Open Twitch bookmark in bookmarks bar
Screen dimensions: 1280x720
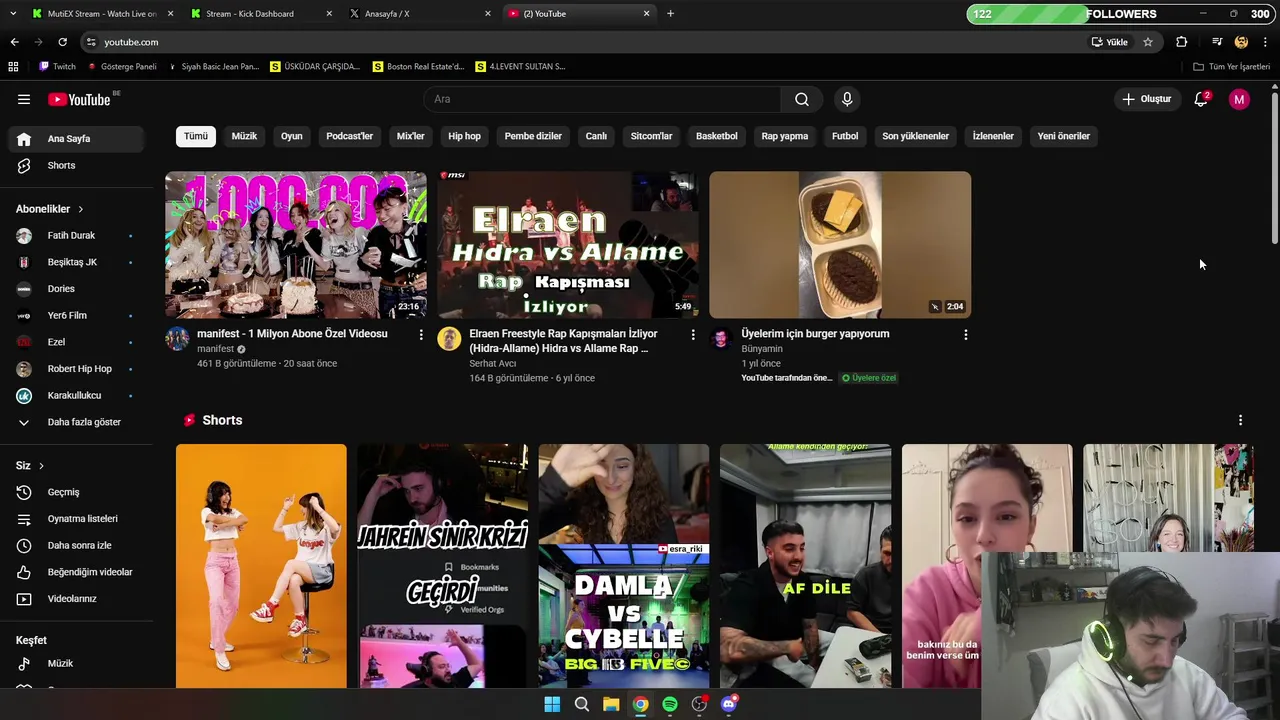point(57,66)
